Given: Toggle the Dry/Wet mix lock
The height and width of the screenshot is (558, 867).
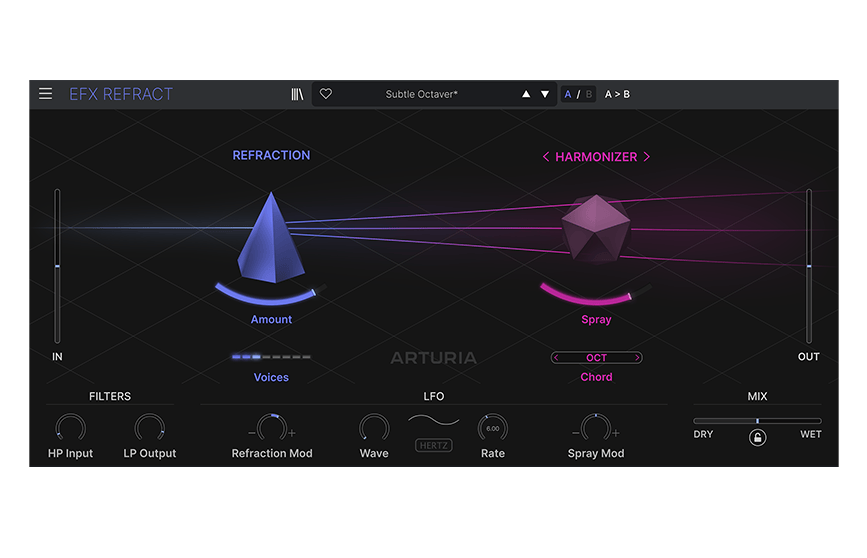Looking at the screenshot, I should click(x=757, y=437).
